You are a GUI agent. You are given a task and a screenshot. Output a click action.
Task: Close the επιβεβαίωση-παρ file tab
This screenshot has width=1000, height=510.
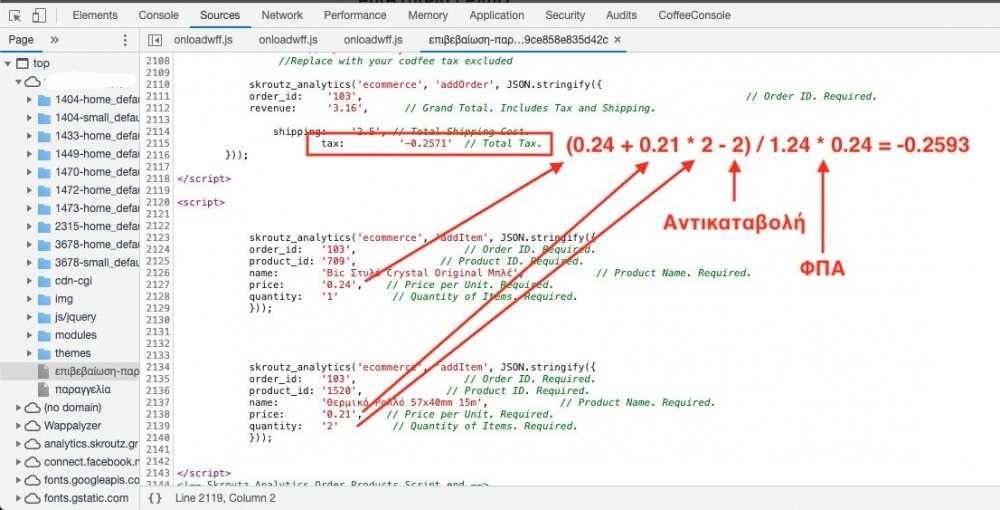coord(617,40)
